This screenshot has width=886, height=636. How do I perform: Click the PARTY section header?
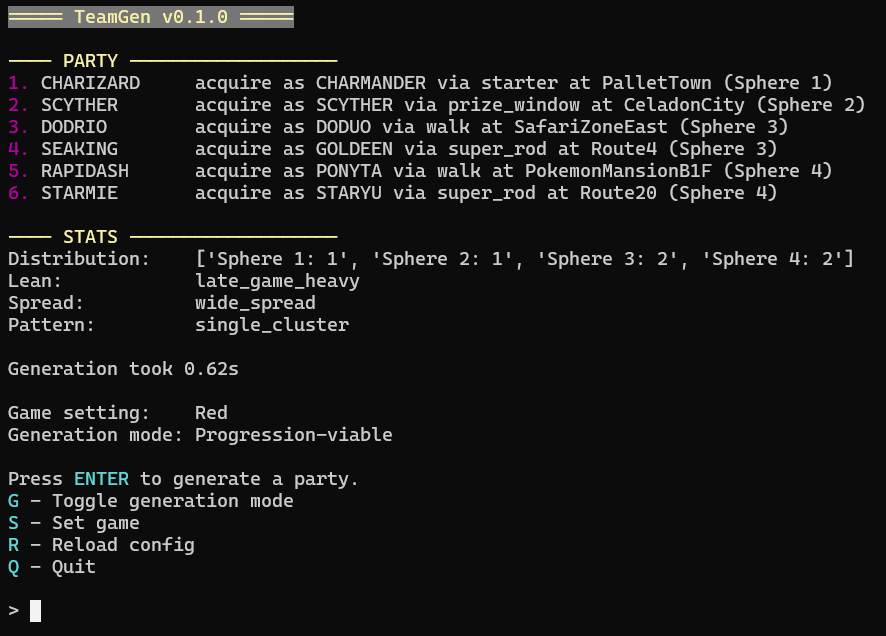pyautogui.click(x=90, y=60)
